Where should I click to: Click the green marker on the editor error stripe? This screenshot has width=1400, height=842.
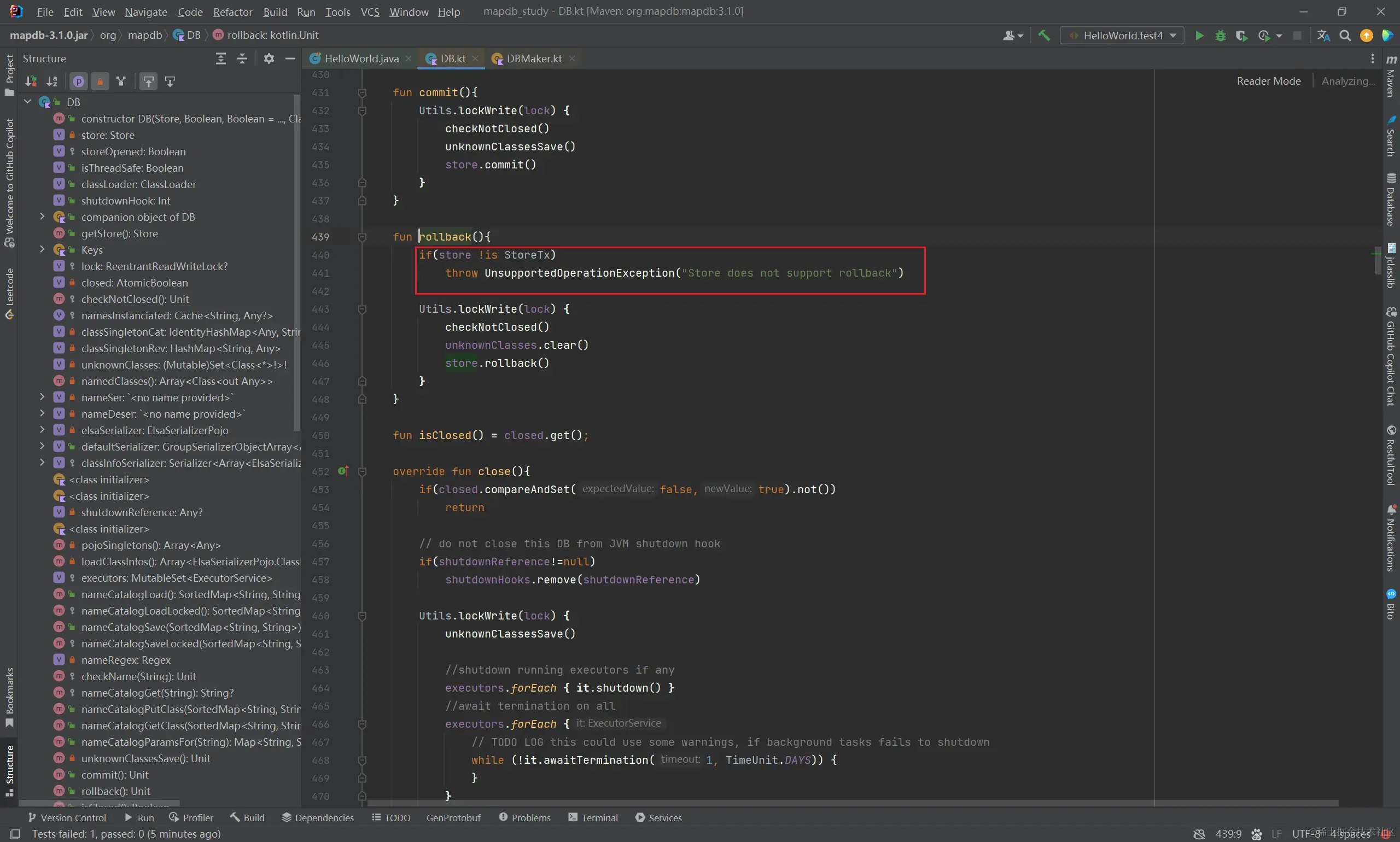[x=1376, y=253]
